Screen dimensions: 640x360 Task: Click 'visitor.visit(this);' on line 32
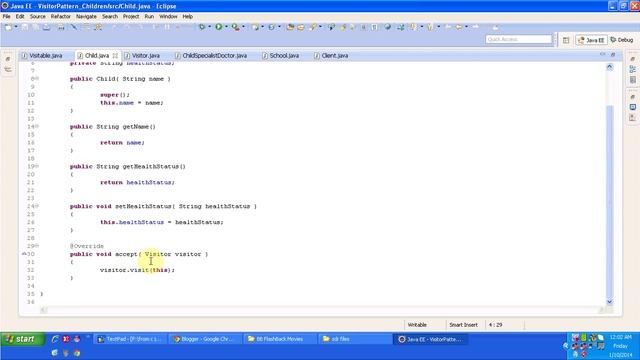tap(137, 270)
